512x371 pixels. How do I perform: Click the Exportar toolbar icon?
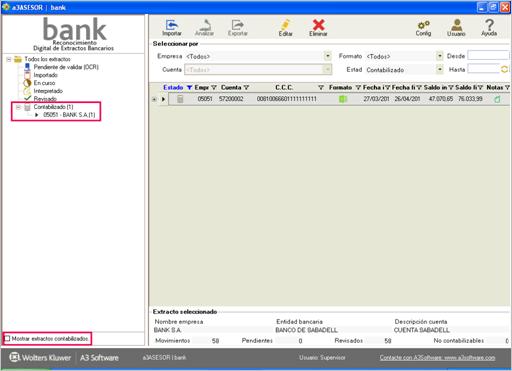pos(237,25)
